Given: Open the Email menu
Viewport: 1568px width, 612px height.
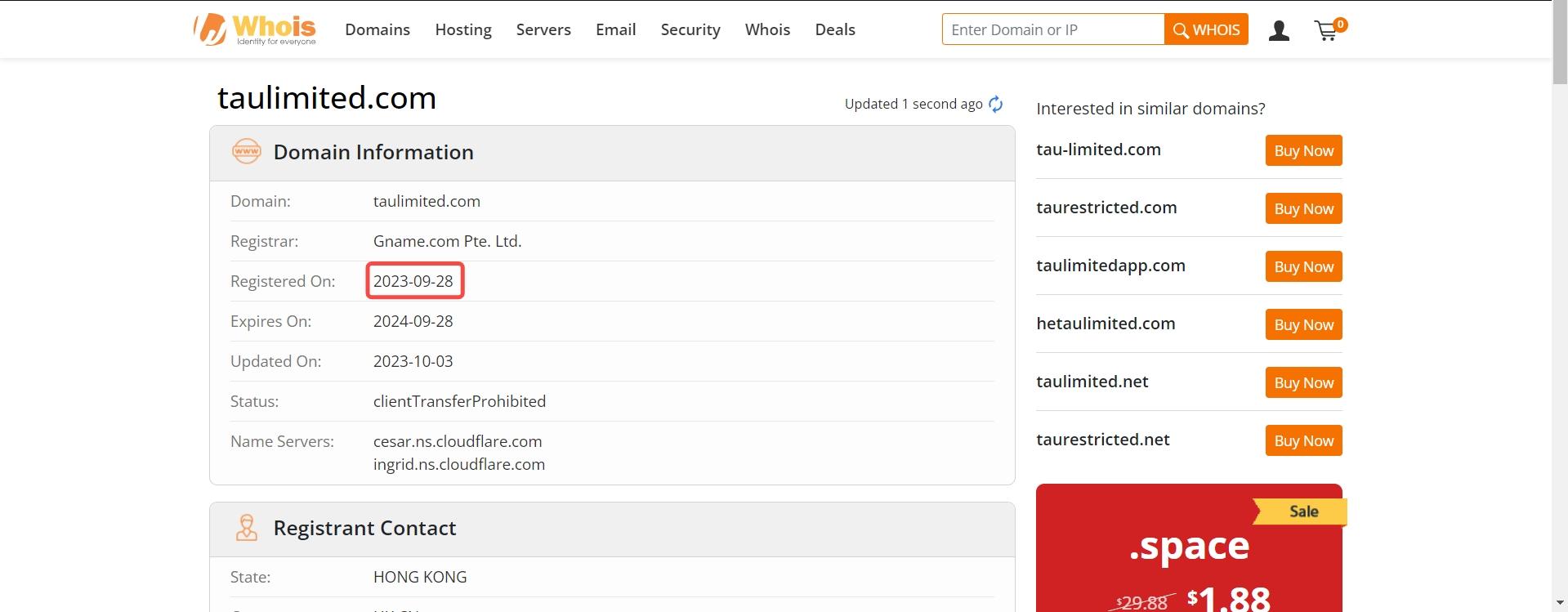Looking at the screenshot, I should tap(615, 29).
